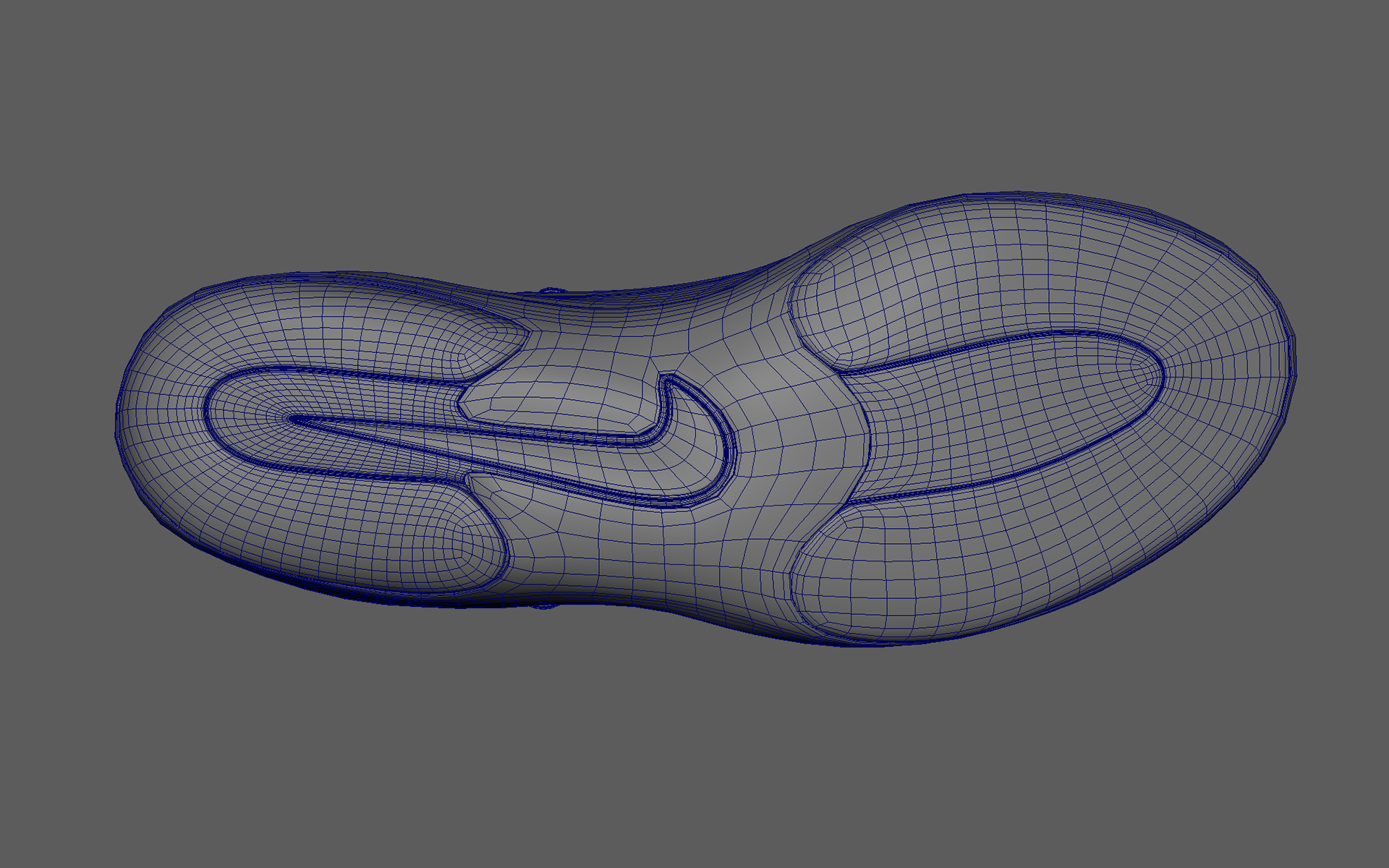The image size is (1389, 868).
Task: Select the toe tip outer rim
Action: [1293, 376]
